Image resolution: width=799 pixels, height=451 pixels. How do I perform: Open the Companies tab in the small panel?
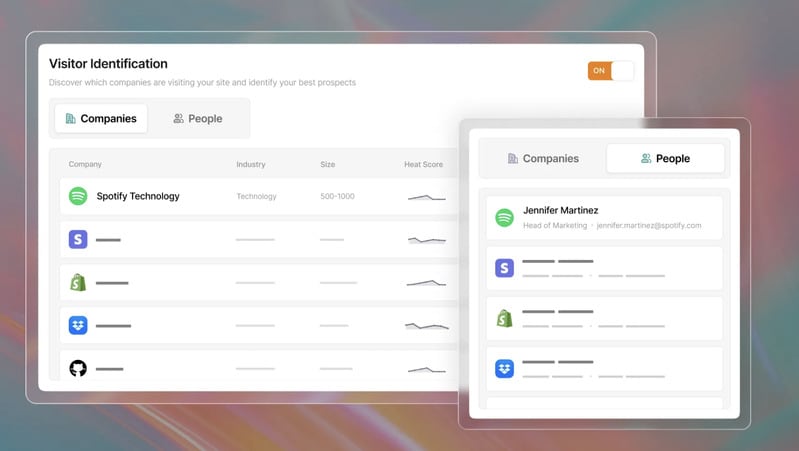(x=543, y=158)
